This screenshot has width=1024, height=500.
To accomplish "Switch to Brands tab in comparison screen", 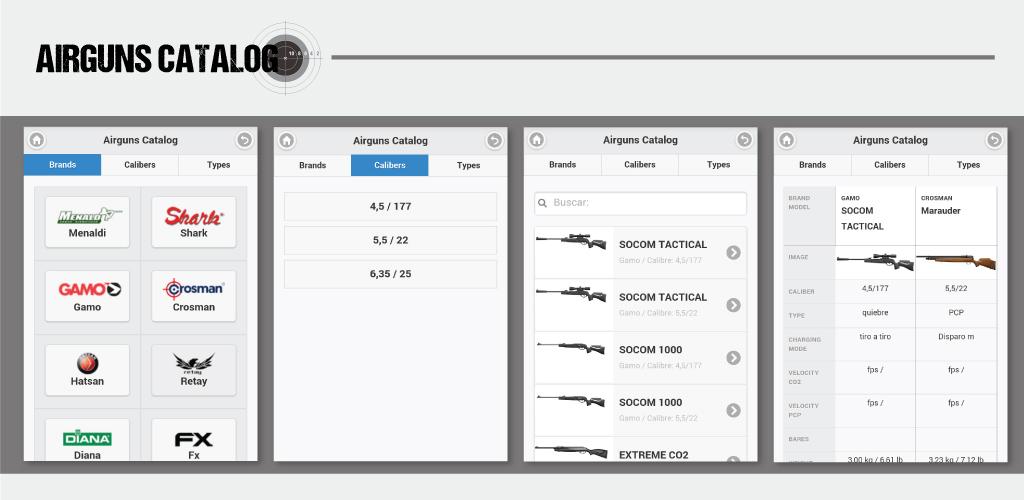I will (812, 164).
